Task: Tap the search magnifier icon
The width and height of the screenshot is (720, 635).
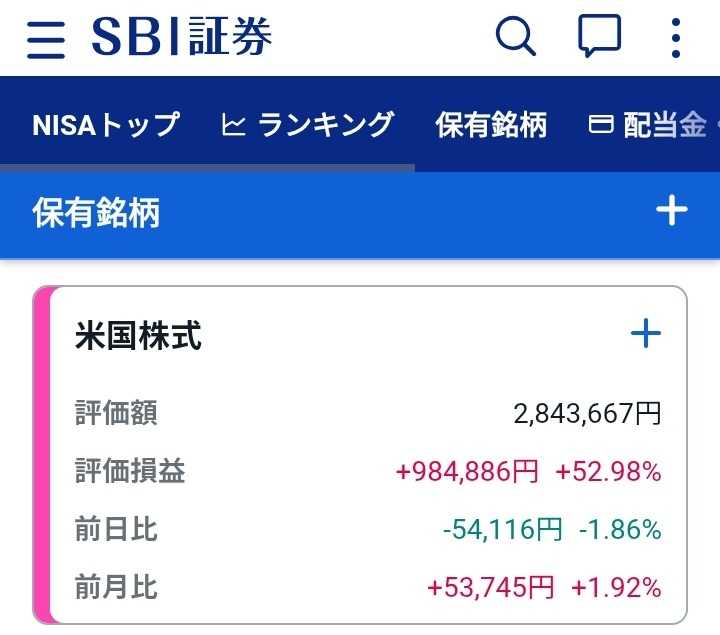Action: 516,38
